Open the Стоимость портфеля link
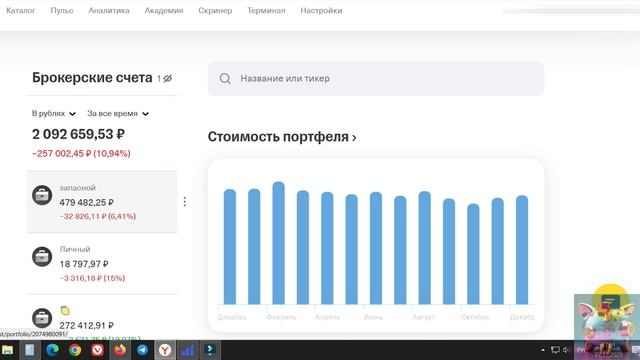This screenshot has height=360, width=640. (x=282, y=137)
